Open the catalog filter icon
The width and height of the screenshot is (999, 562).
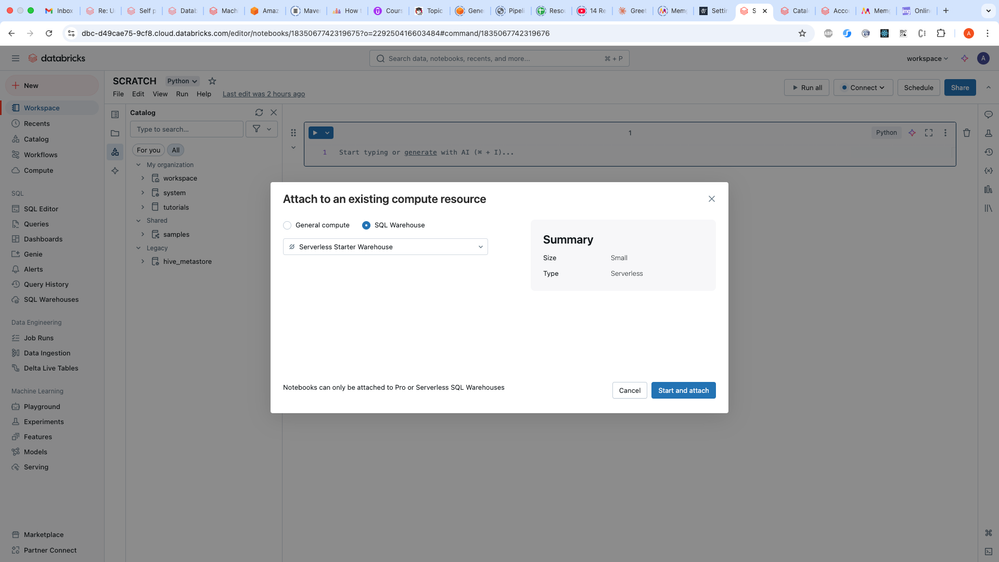pyautogui.click(x=257, y=129)
